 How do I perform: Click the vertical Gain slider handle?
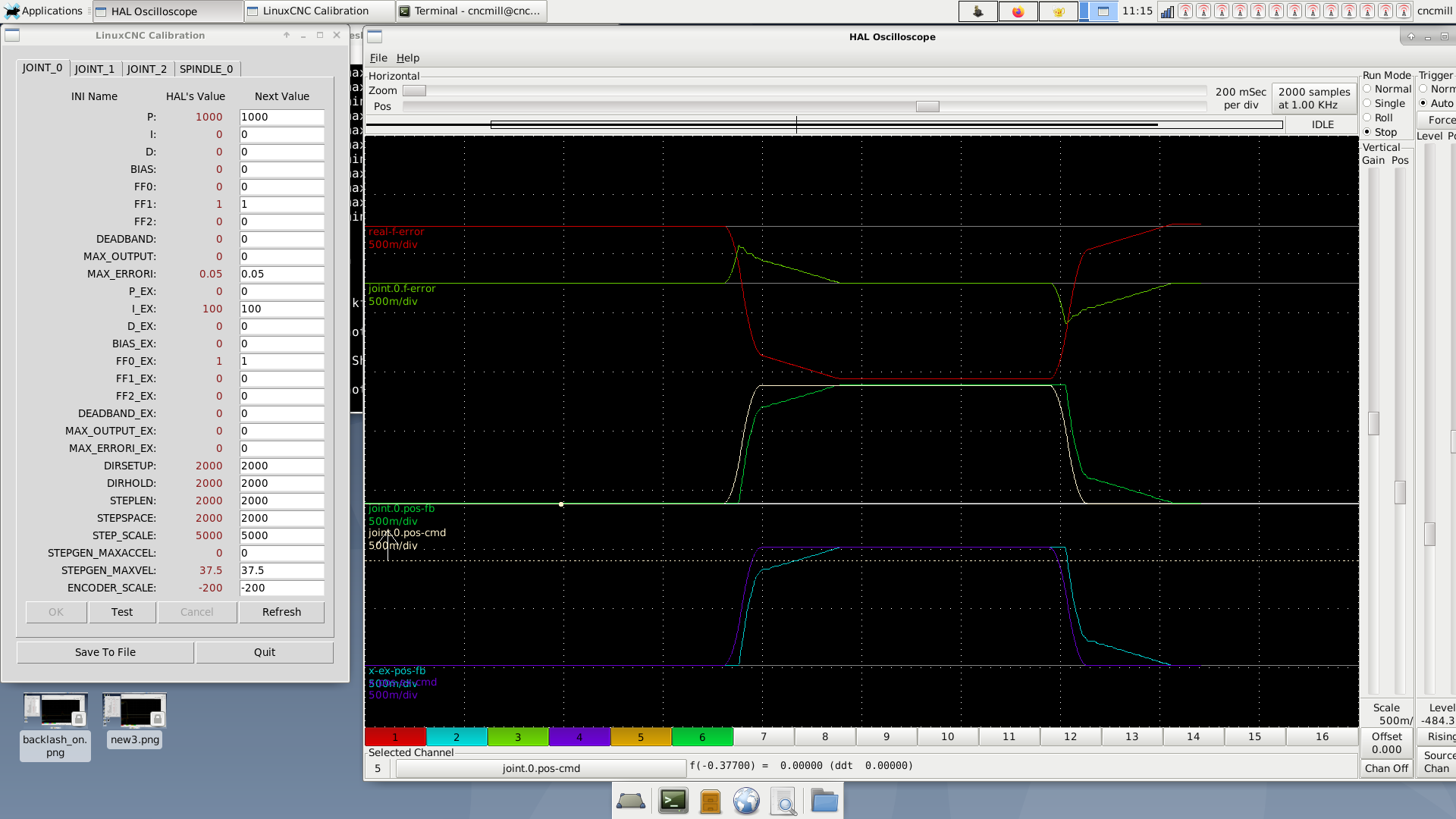(x=1373, y=423)
